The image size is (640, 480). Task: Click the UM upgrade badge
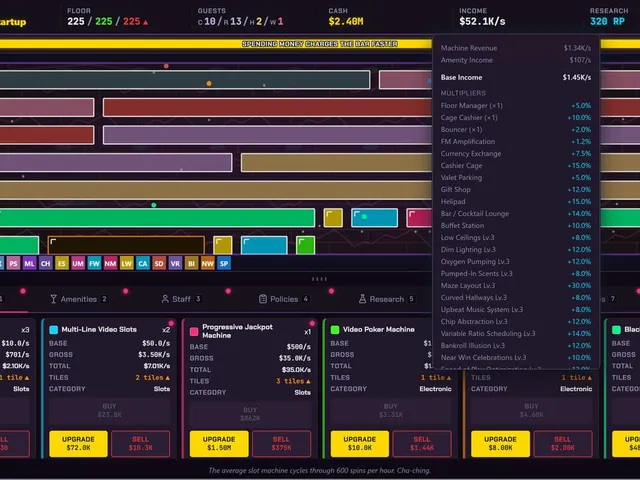click(x=78, y=263)
